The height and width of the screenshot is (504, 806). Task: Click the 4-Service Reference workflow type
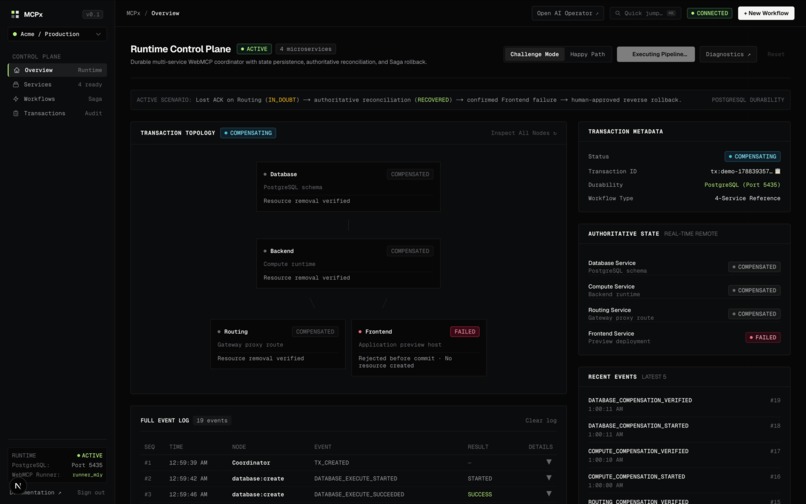747,198
